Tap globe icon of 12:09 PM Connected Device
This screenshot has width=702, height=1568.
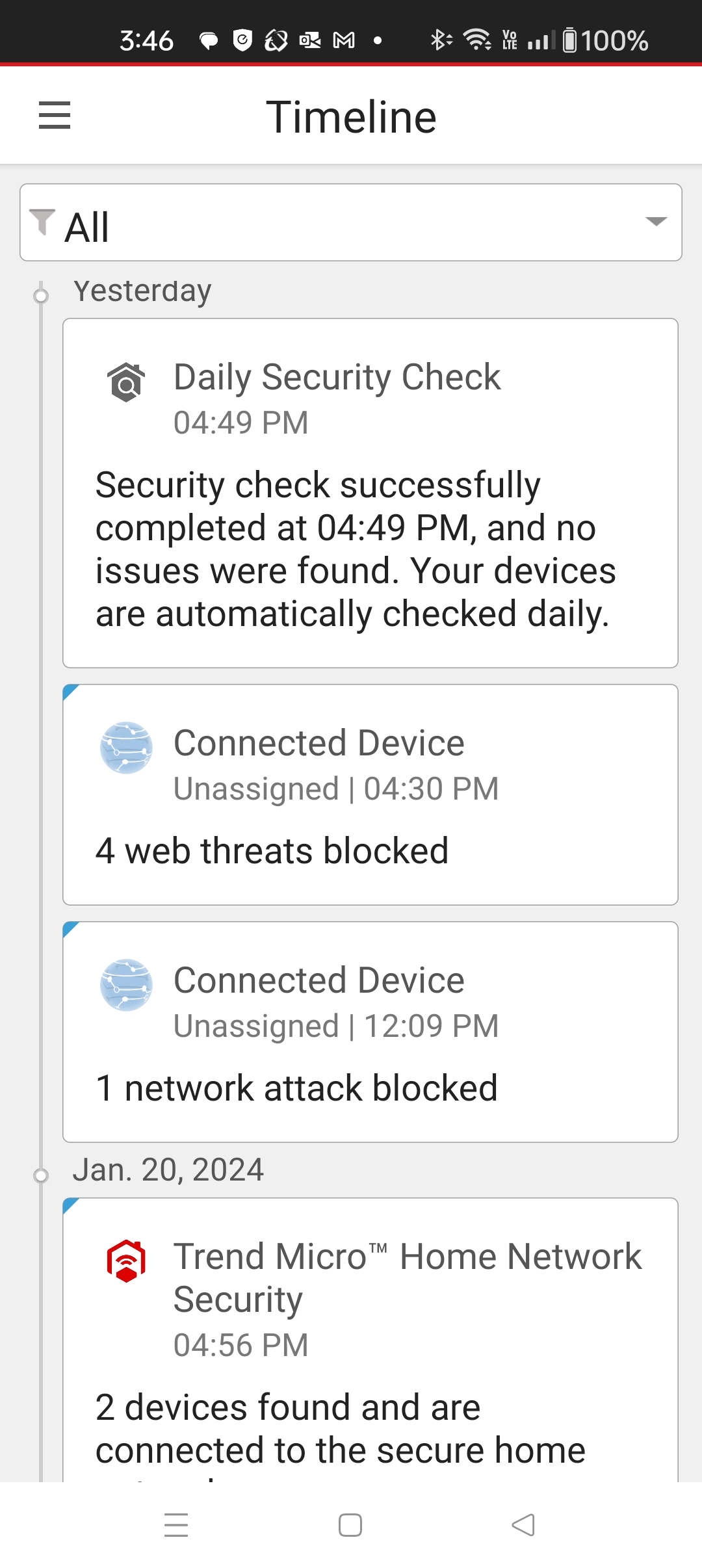[x=126, y=985]
